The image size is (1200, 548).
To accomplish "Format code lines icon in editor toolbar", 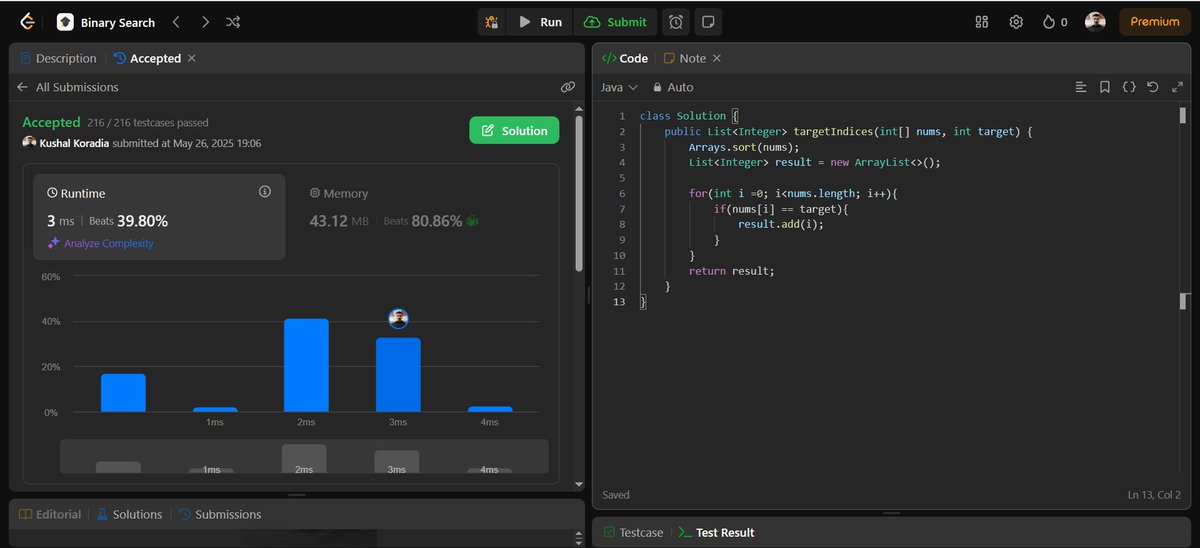I will coord(1081,87).
